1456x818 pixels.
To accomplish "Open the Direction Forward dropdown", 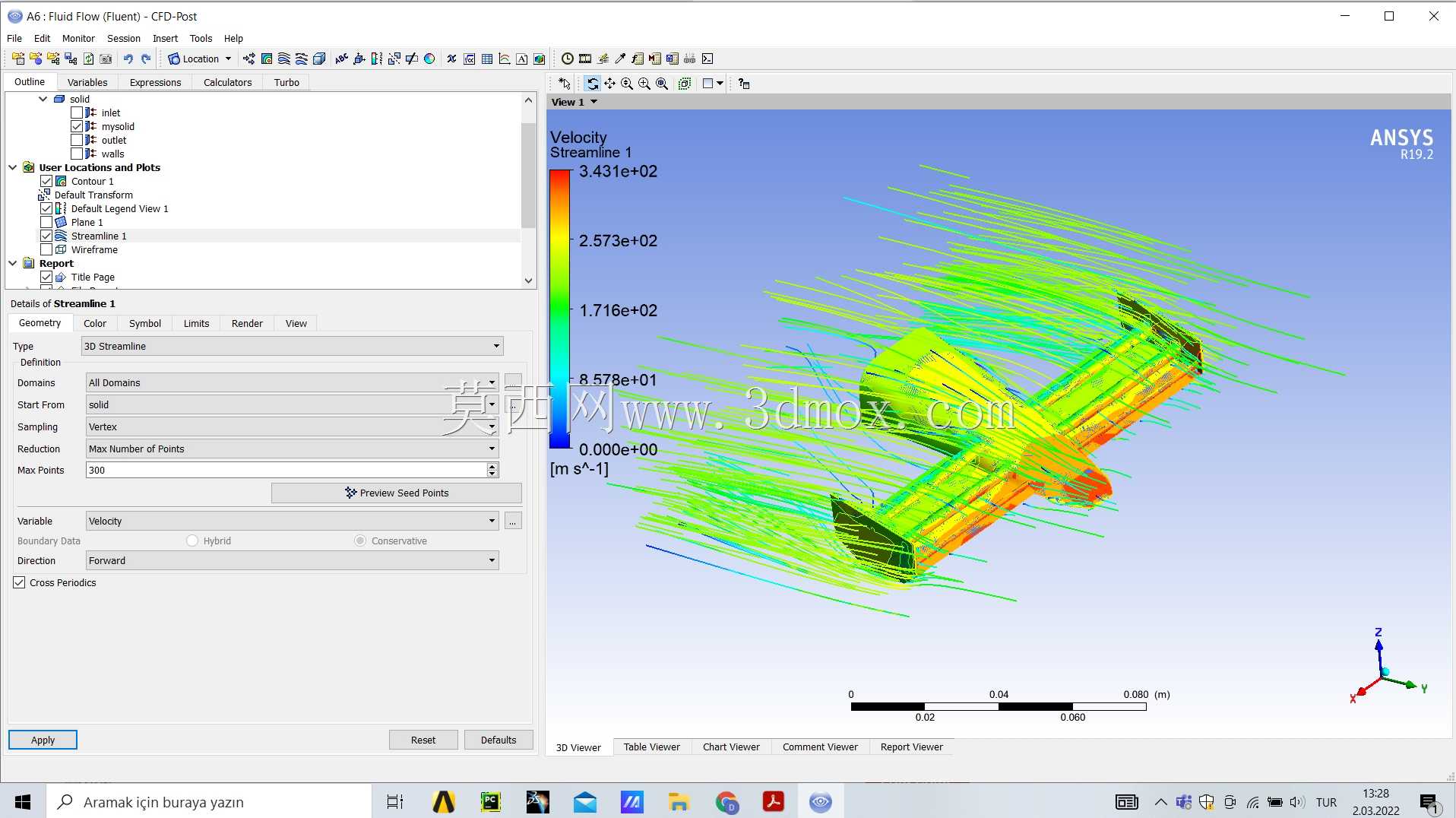I will pos(293,560).
